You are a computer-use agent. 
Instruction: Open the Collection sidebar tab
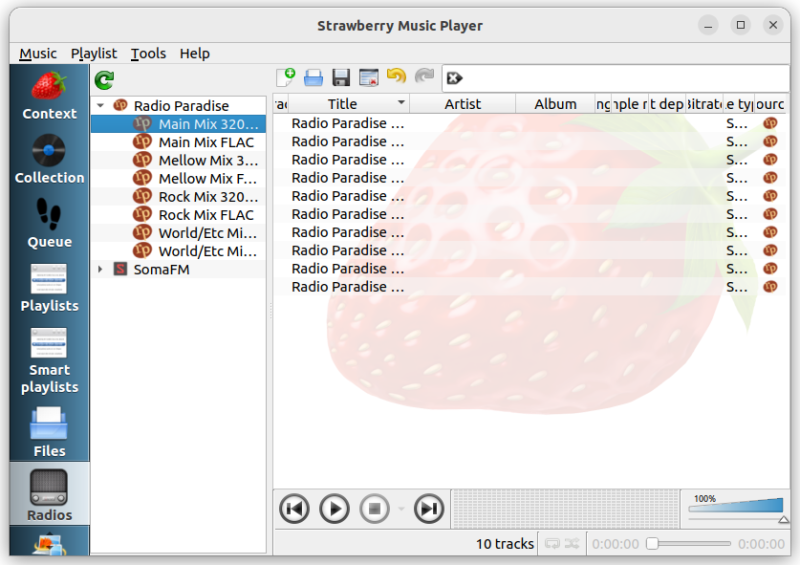49,159
